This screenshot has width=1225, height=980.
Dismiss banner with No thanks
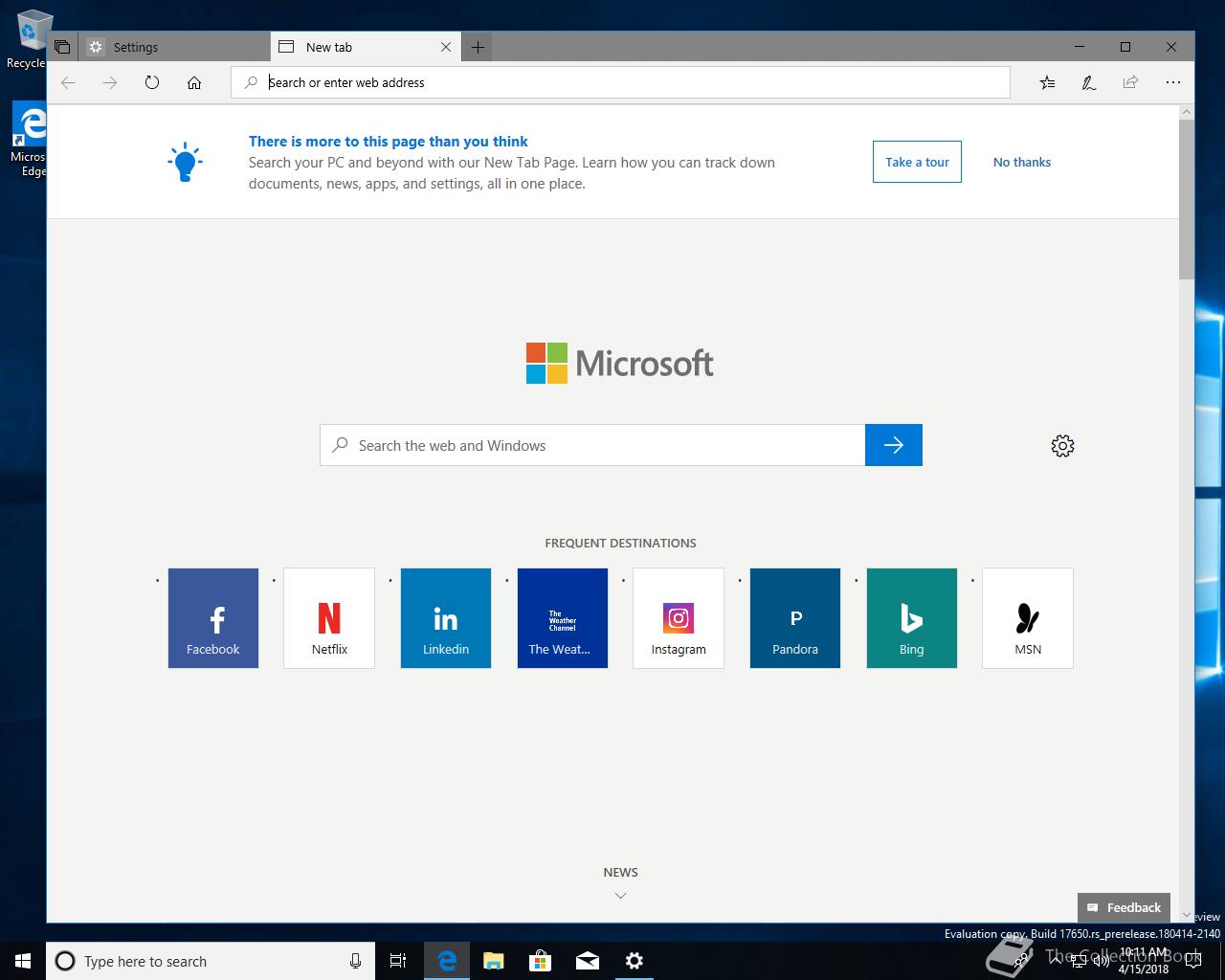pyautogui.click(x=1022, y=162)
